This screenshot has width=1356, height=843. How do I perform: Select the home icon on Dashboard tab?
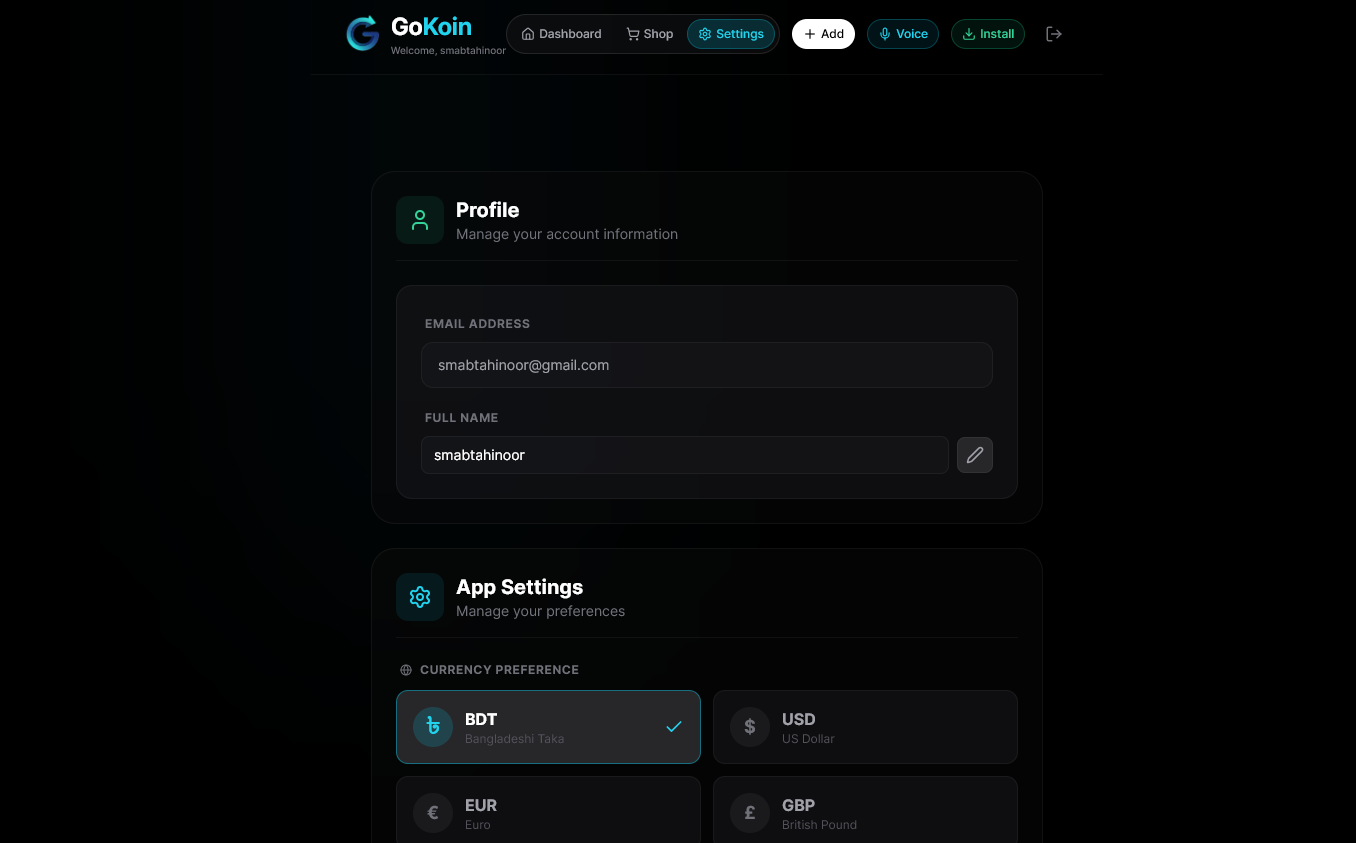click(x=527, y=33)
